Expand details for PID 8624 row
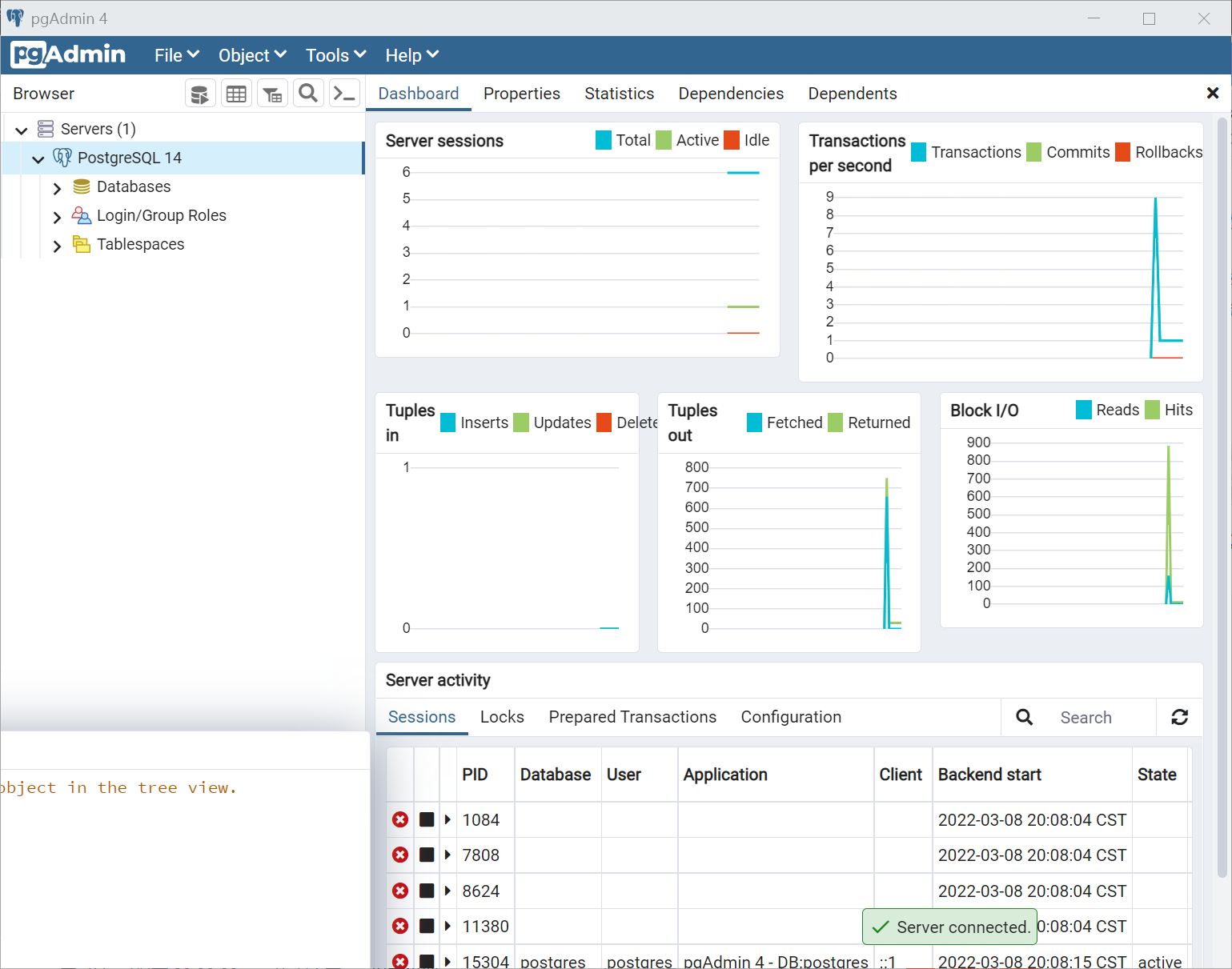Viewport: 1232px width, 969px height. click(447, 891)
